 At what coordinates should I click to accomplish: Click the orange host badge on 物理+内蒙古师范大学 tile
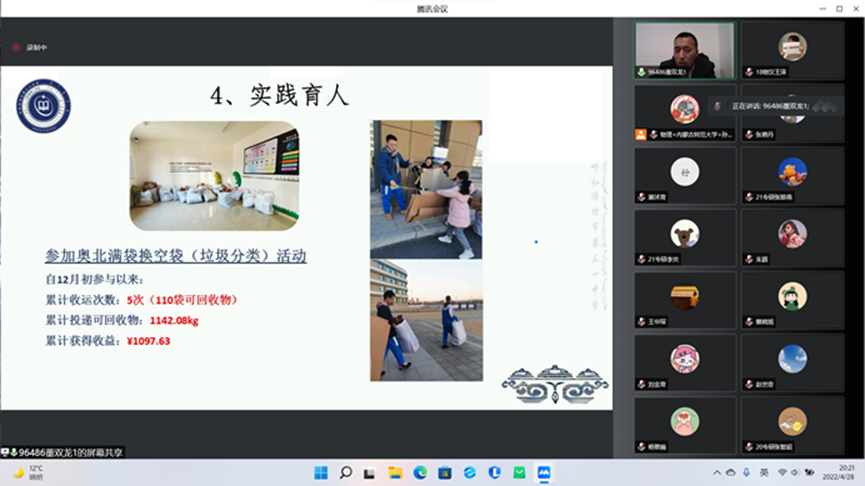pos(640,134)
